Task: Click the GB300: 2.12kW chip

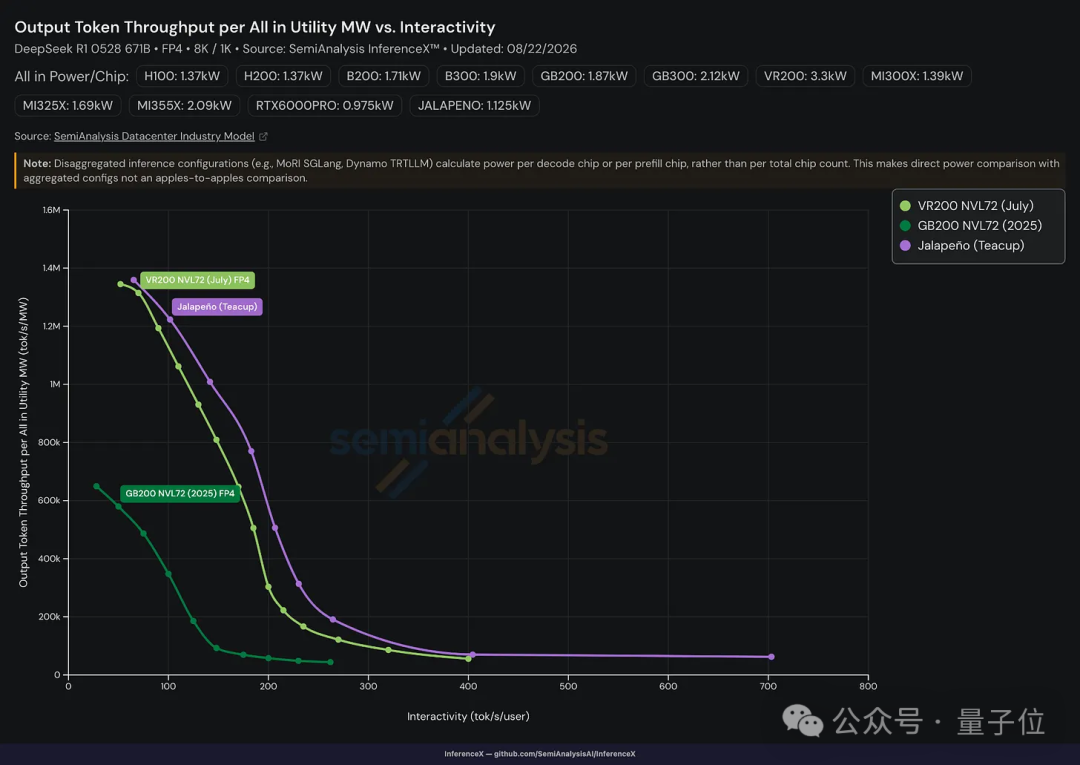Action: pos(696,76)
